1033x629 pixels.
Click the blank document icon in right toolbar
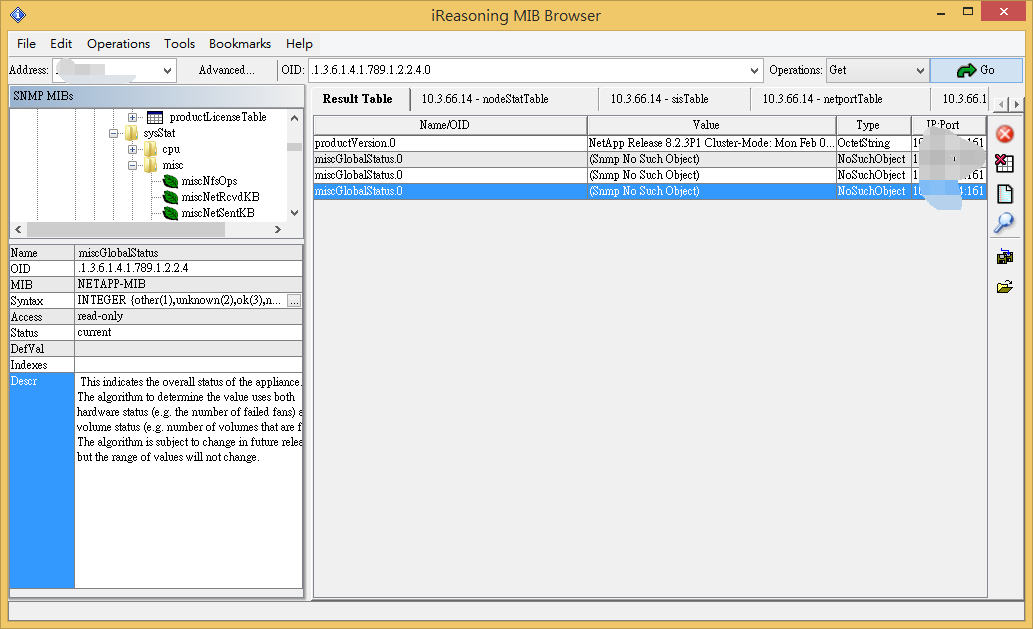point(1005,194)
